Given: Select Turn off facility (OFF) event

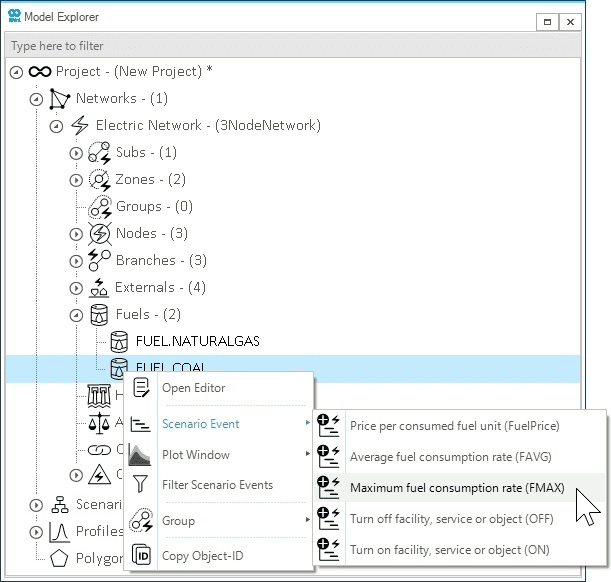Looking at the screenshot, I should [451, 519].
